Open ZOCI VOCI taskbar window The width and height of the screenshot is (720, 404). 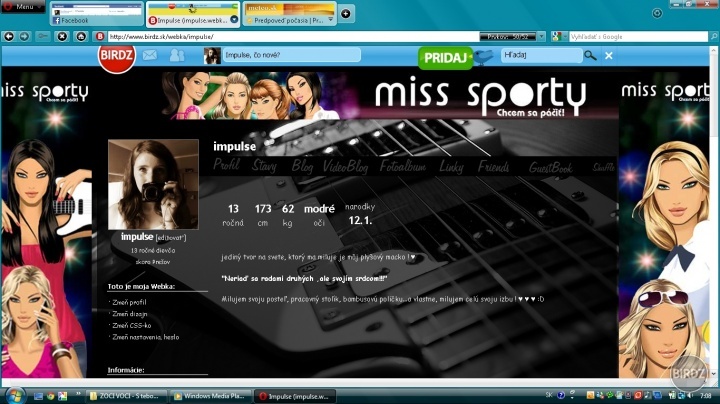[127, 396]
